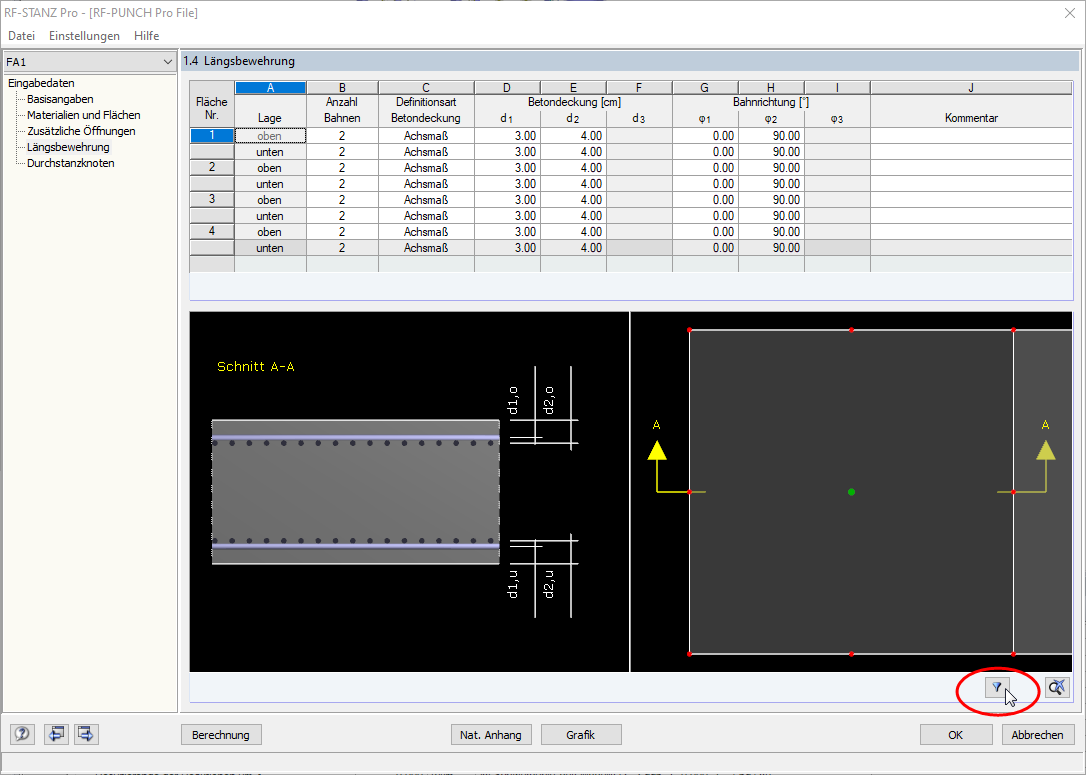1086x775 pixels.
Task: Start calculation with the Berechnung button
Action: [221, 734]
